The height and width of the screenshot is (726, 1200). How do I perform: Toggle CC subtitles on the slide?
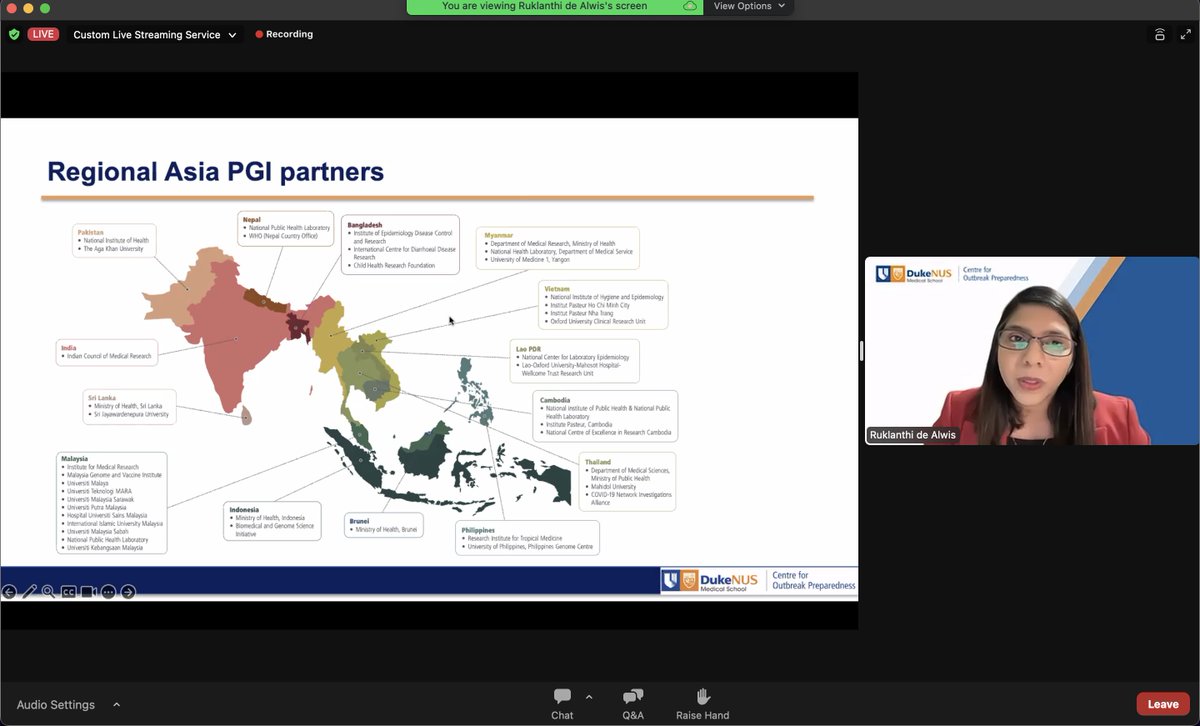[x=68, y=592]
